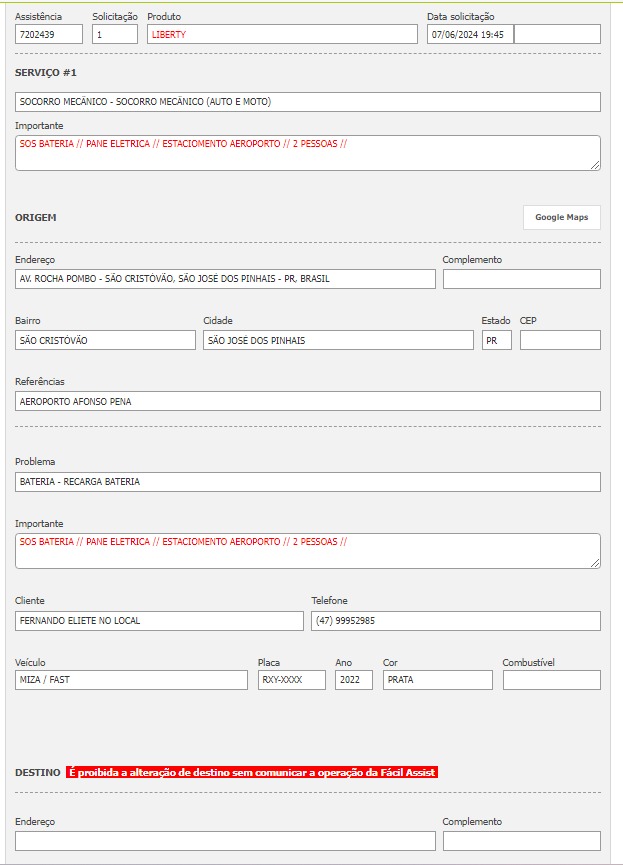Click the Bairro field with São Cristóvão
This screenshot has height=865, width=623.
[105, 340]
